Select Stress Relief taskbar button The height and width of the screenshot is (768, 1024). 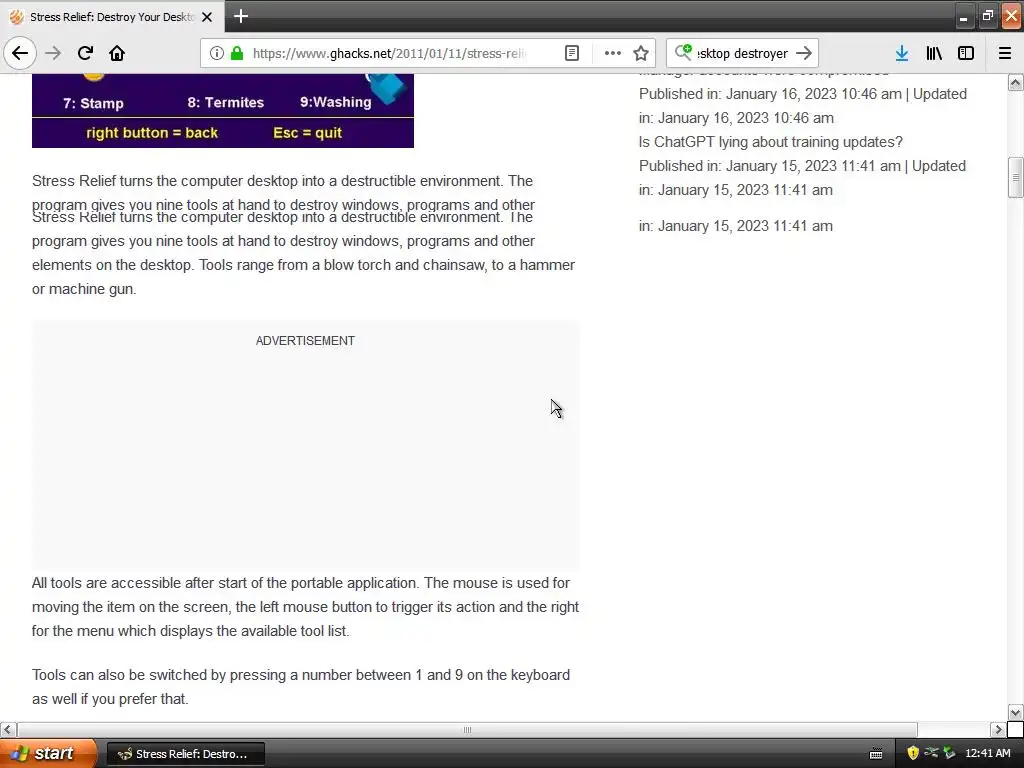pos(185,754)
